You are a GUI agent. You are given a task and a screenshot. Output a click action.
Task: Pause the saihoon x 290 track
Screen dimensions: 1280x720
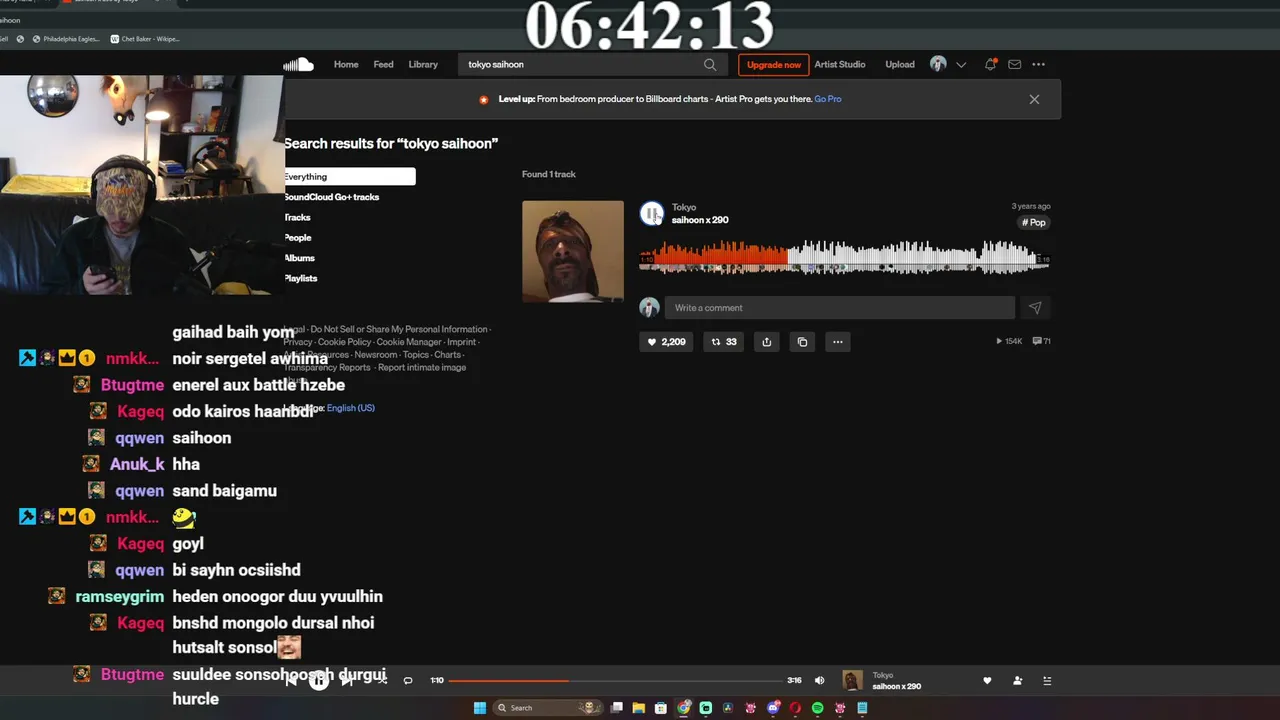[x=652, y=213]
